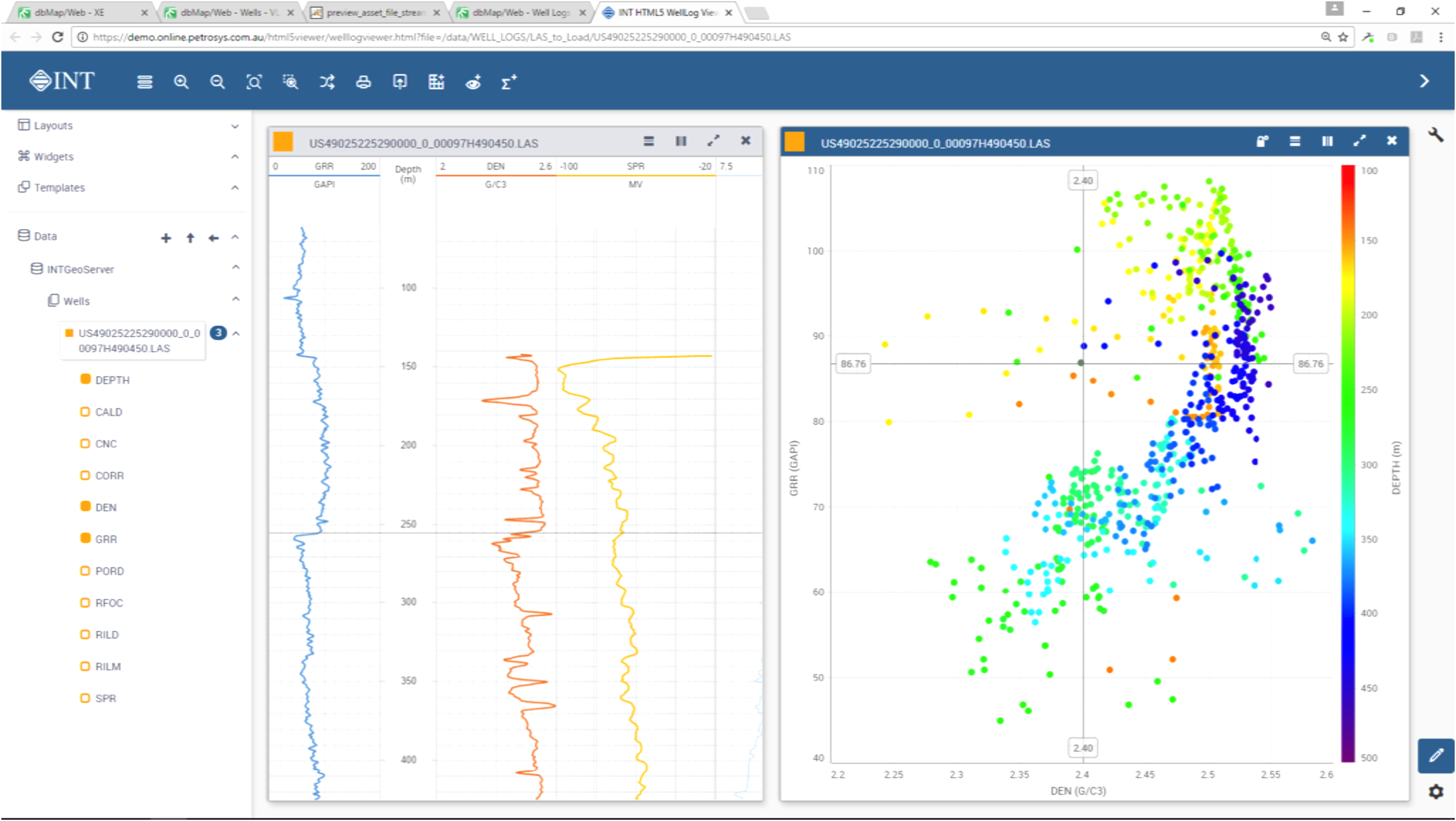This screenshot has width=1456, height=821.
Task: Add new data with plus icon
Action: coord(166,238)
